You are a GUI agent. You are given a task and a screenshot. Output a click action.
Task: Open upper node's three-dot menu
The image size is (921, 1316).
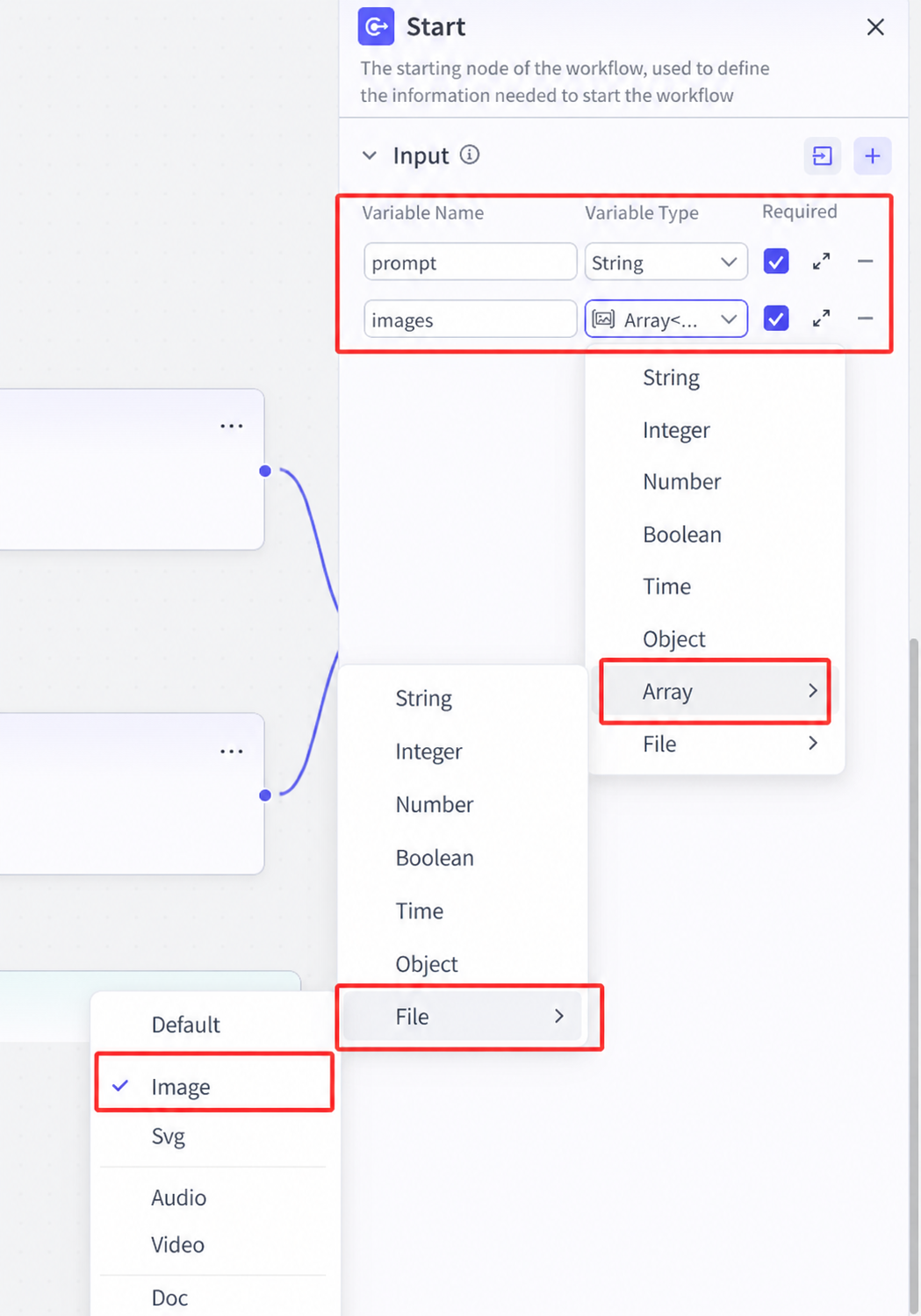click(232, 426)
